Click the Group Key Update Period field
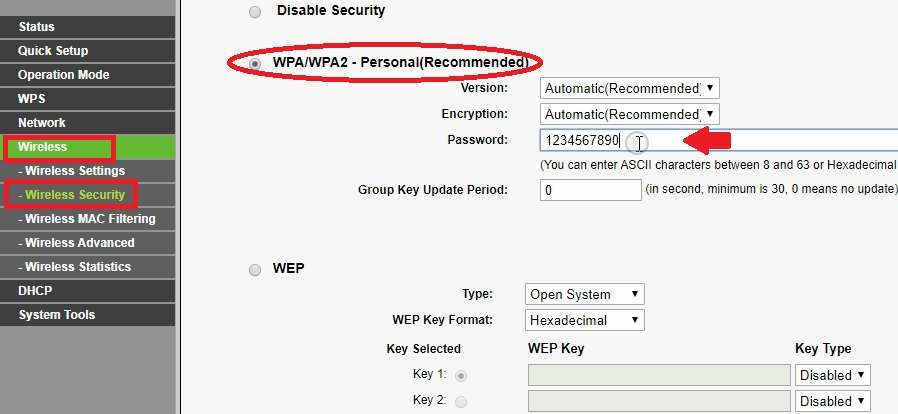Viewport: 898px width, 414px height. (x=590, y=190)
